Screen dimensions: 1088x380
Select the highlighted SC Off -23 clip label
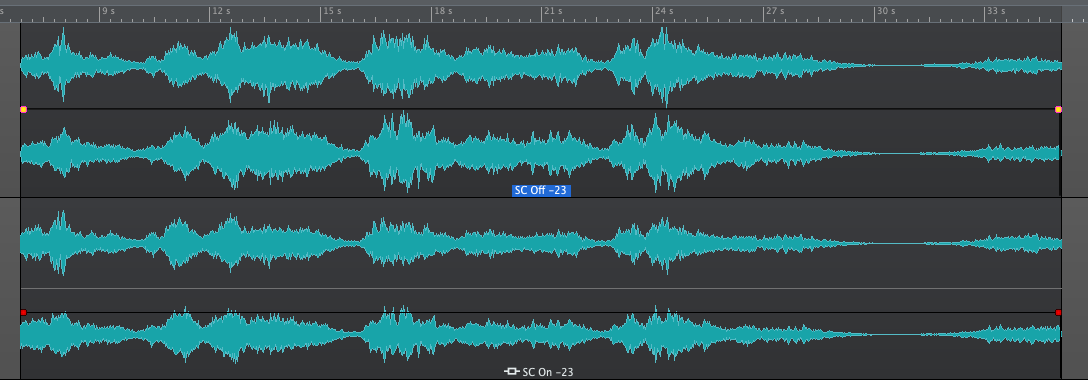(x=541, y=191)
